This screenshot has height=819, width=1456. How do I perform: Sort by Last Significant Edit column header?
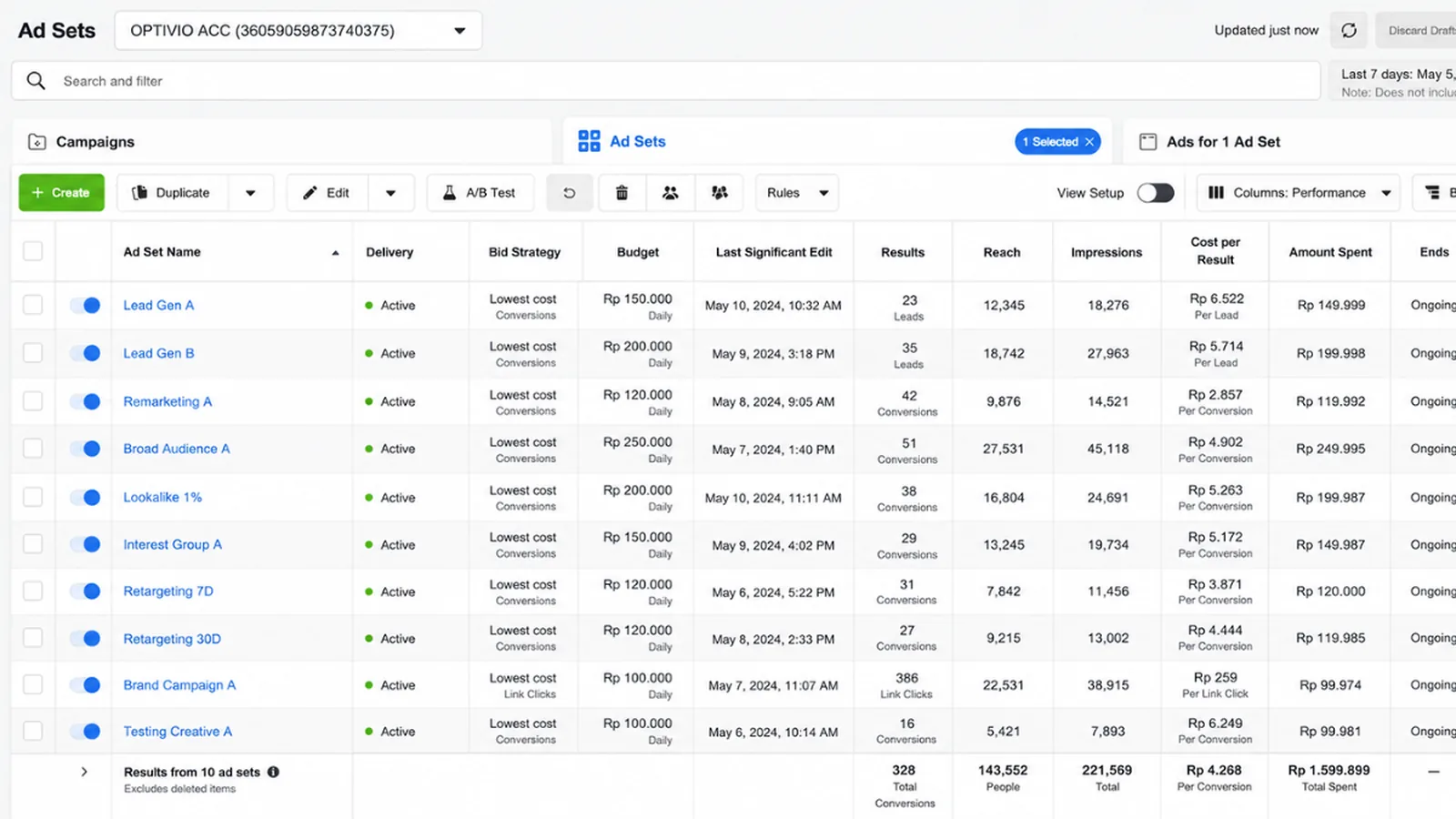[x=773, y=252]
